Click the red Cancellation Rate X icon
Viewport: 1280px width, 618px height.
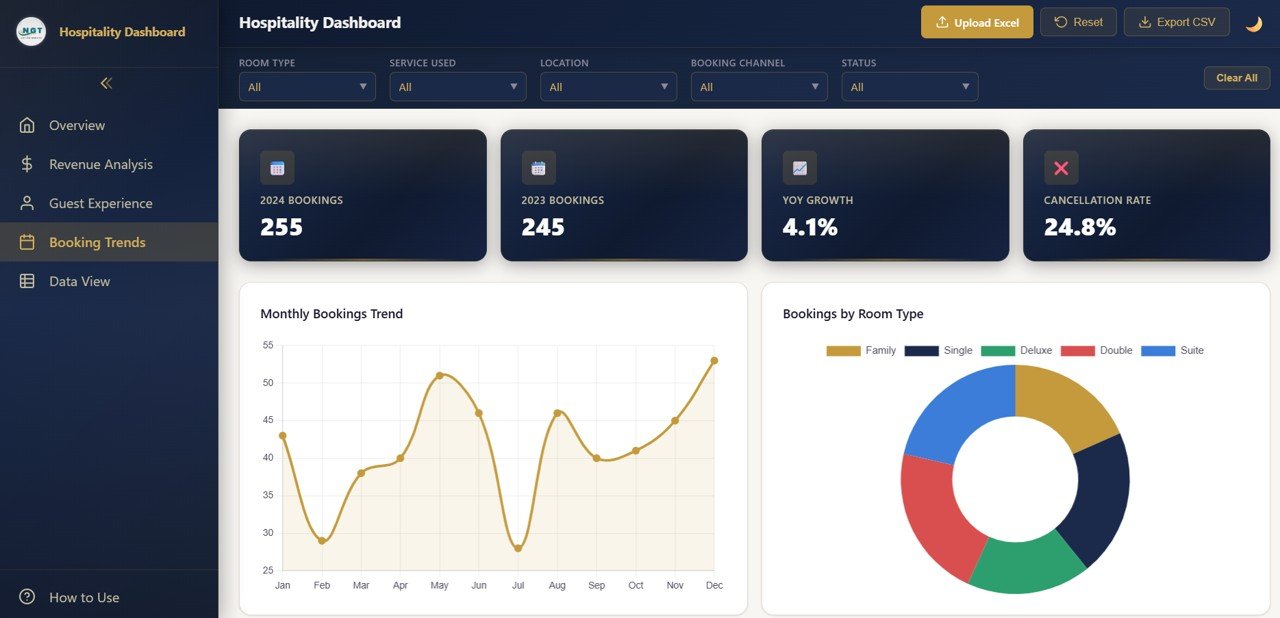click(x=1060, y=167)
